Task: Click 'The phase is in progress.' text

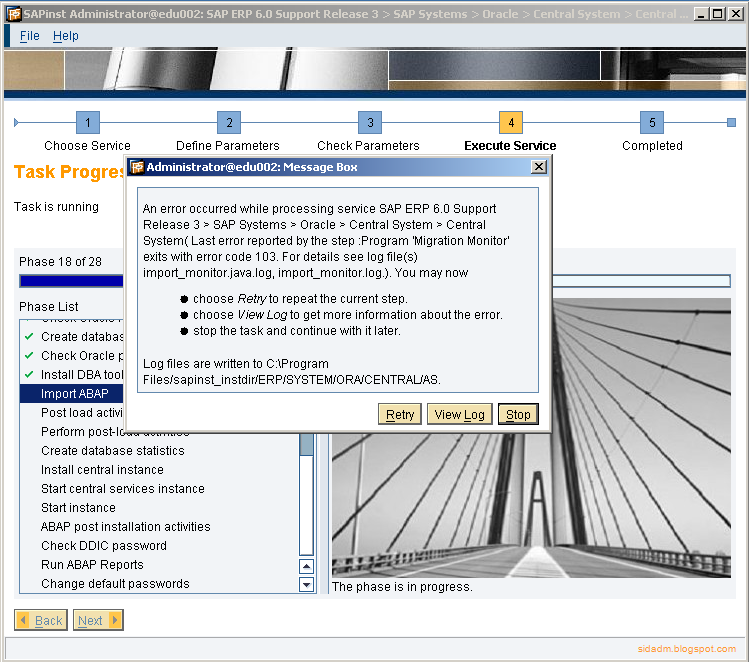Action: pos(402,587)
